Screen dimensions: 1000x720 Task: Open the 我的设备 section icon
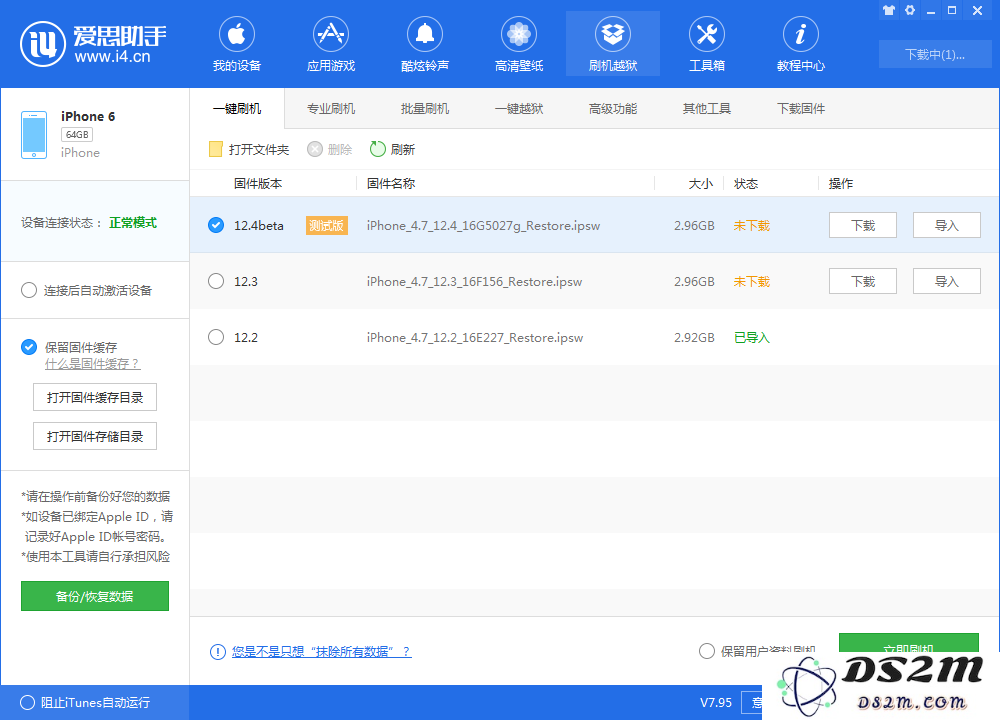point(237,34)
